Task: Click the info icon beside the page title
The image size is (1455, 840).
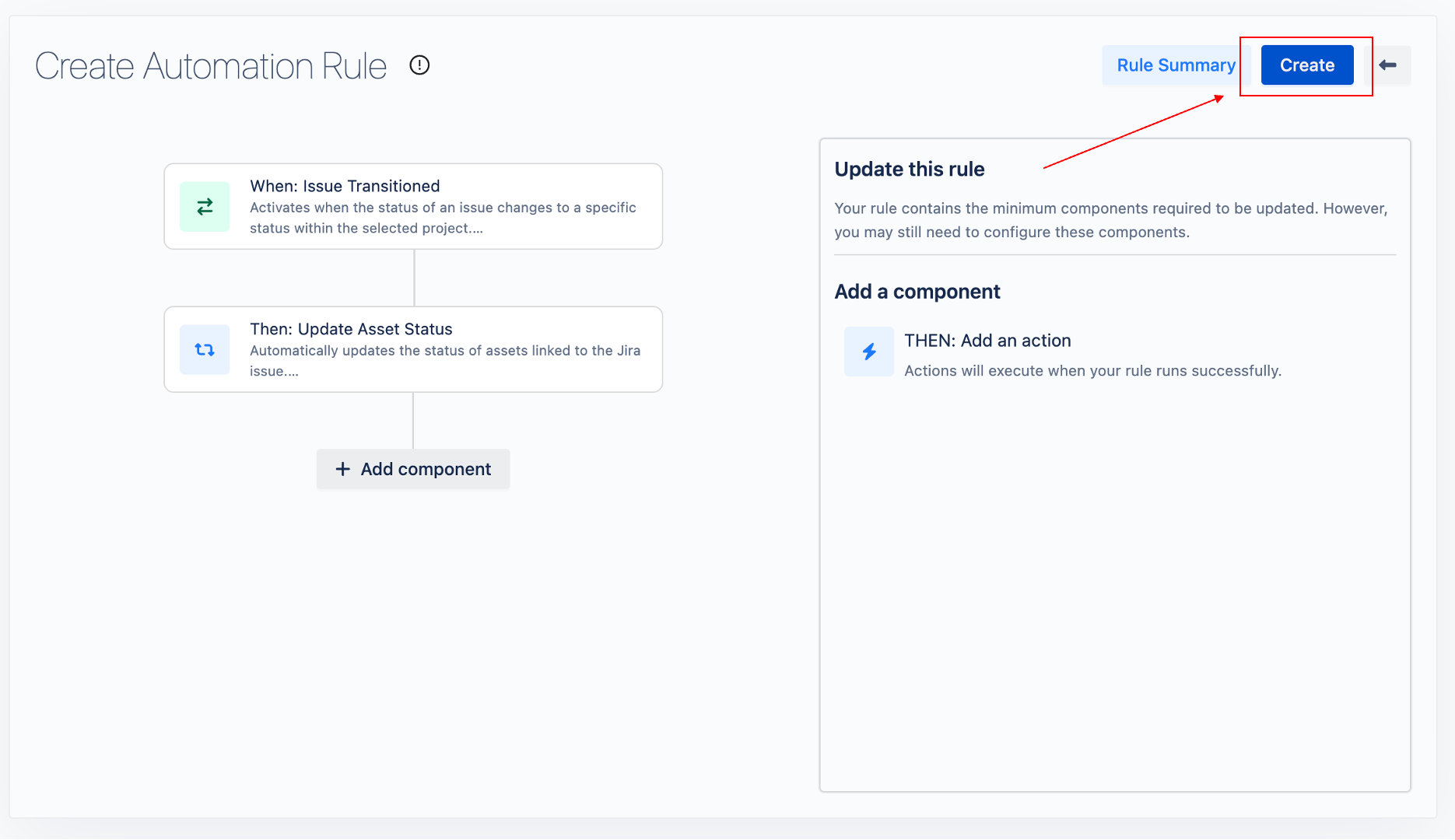Action: pyautogui.click(x=419, y=65)
